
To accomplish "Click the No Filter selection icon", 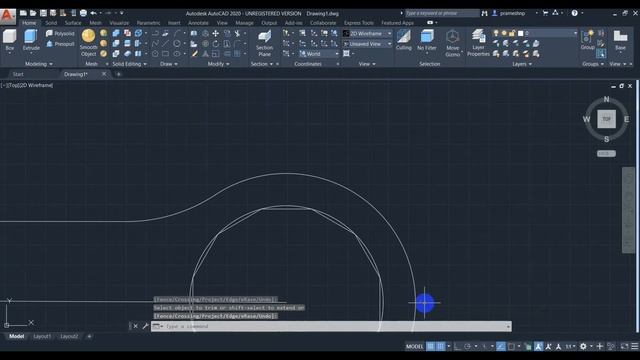I will pyautogui.click(x=427, y=40).
